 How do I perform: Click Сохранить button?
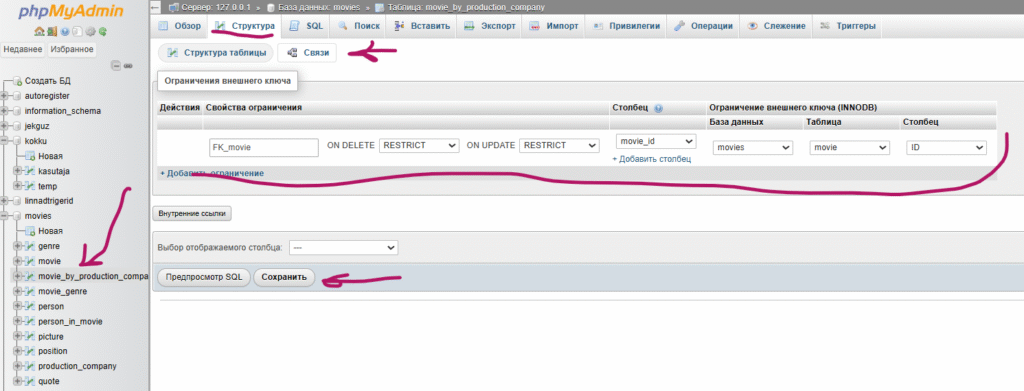click(283, 277)
